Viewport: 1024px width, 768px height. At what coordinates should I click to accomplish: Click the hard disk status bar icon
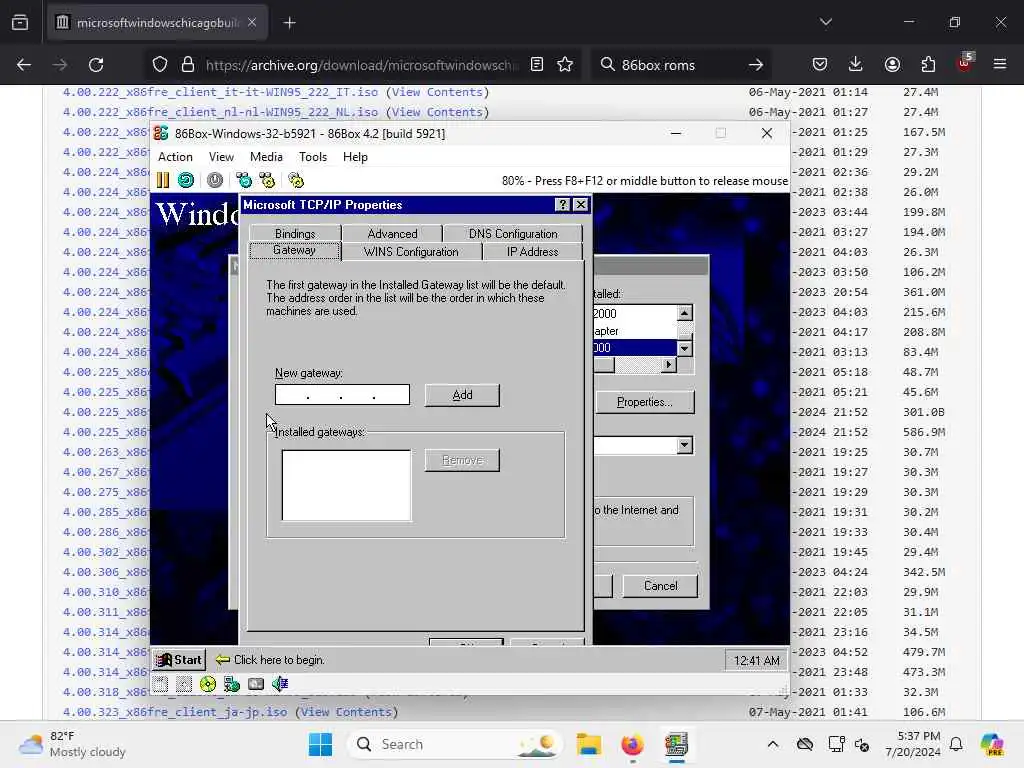pos(256,684)
